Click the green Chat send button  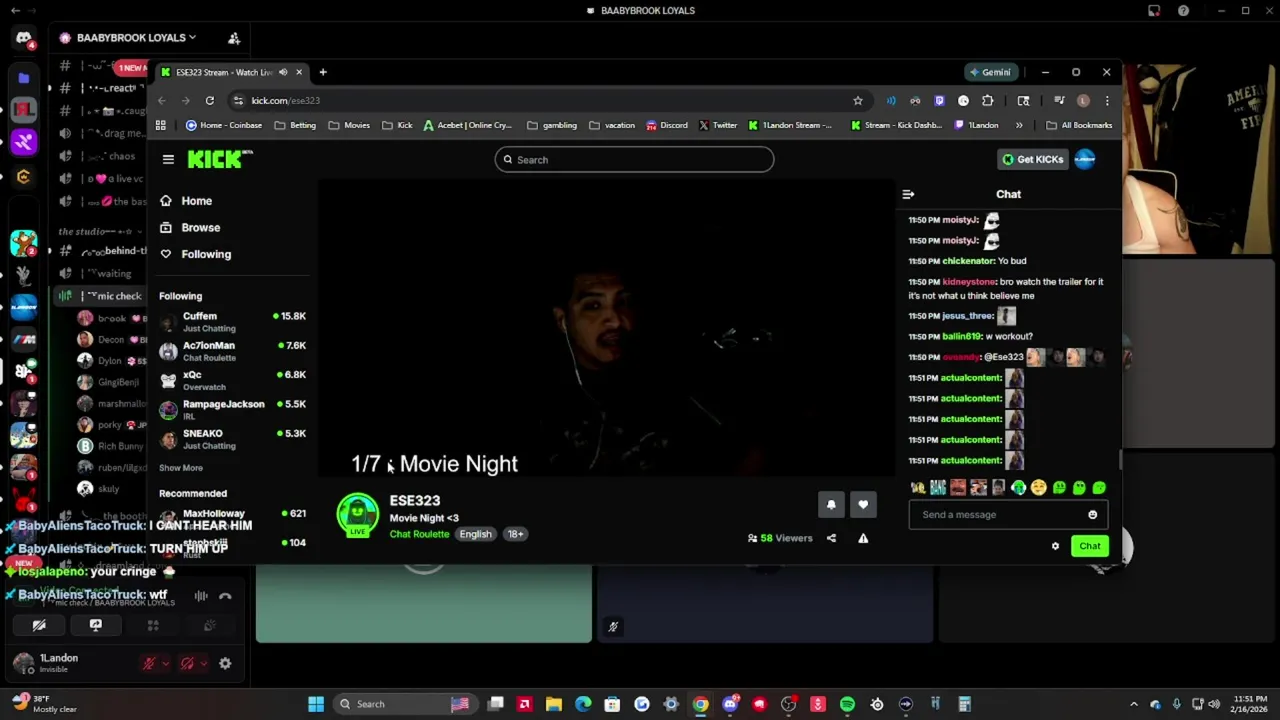pyautogui.click(x=1089, y=546)
